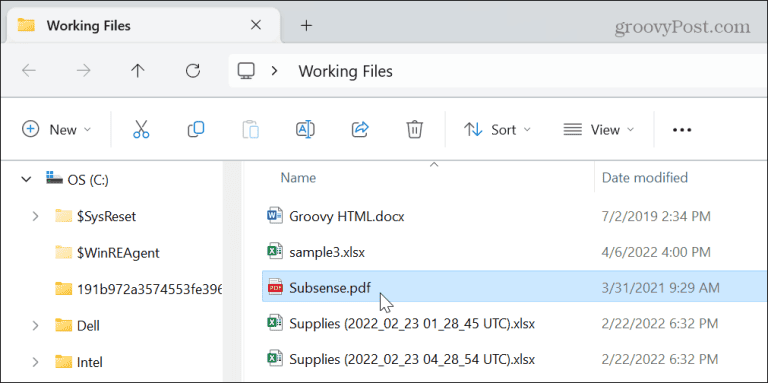The height and width of the screenshot is (383, 768).
Task: Open the Sort dropdown menu
Action: (497, 130)
